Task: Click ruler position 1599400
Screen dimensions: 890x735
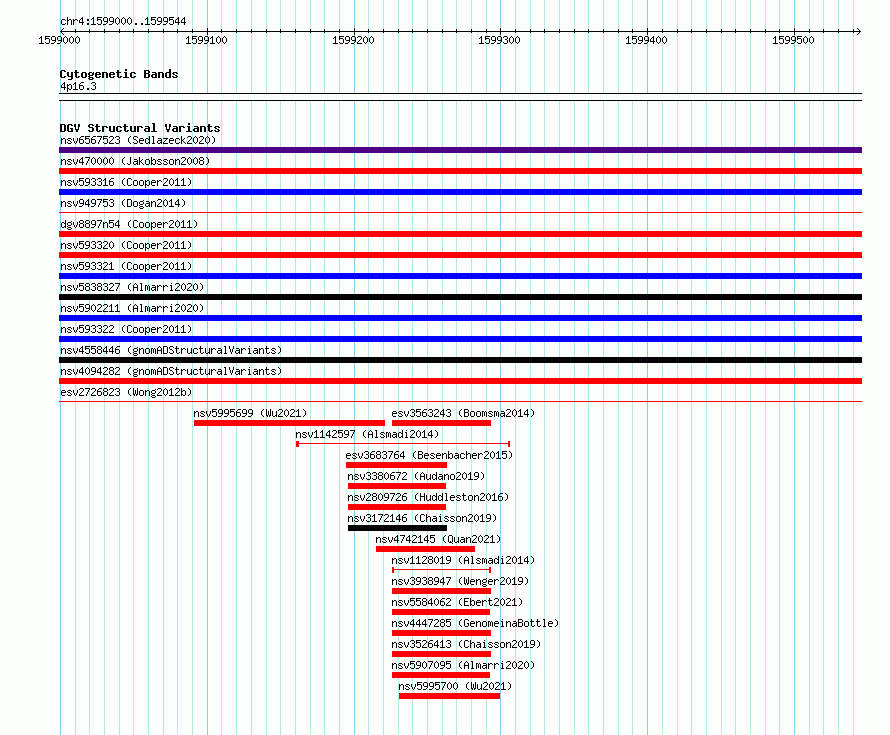Action: click(646, 40)
